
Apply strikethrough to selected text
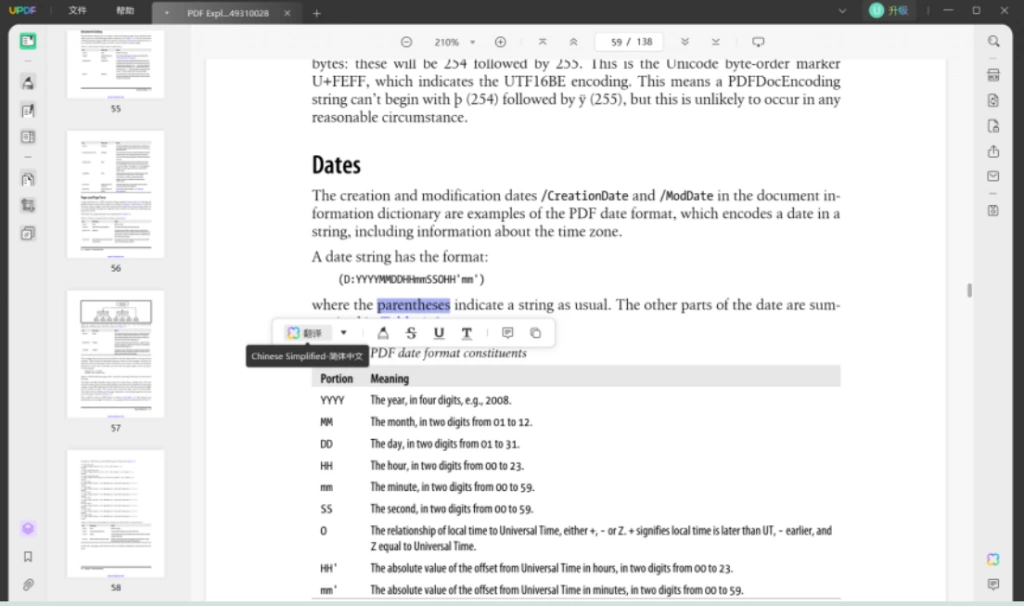tap(411, 333)
